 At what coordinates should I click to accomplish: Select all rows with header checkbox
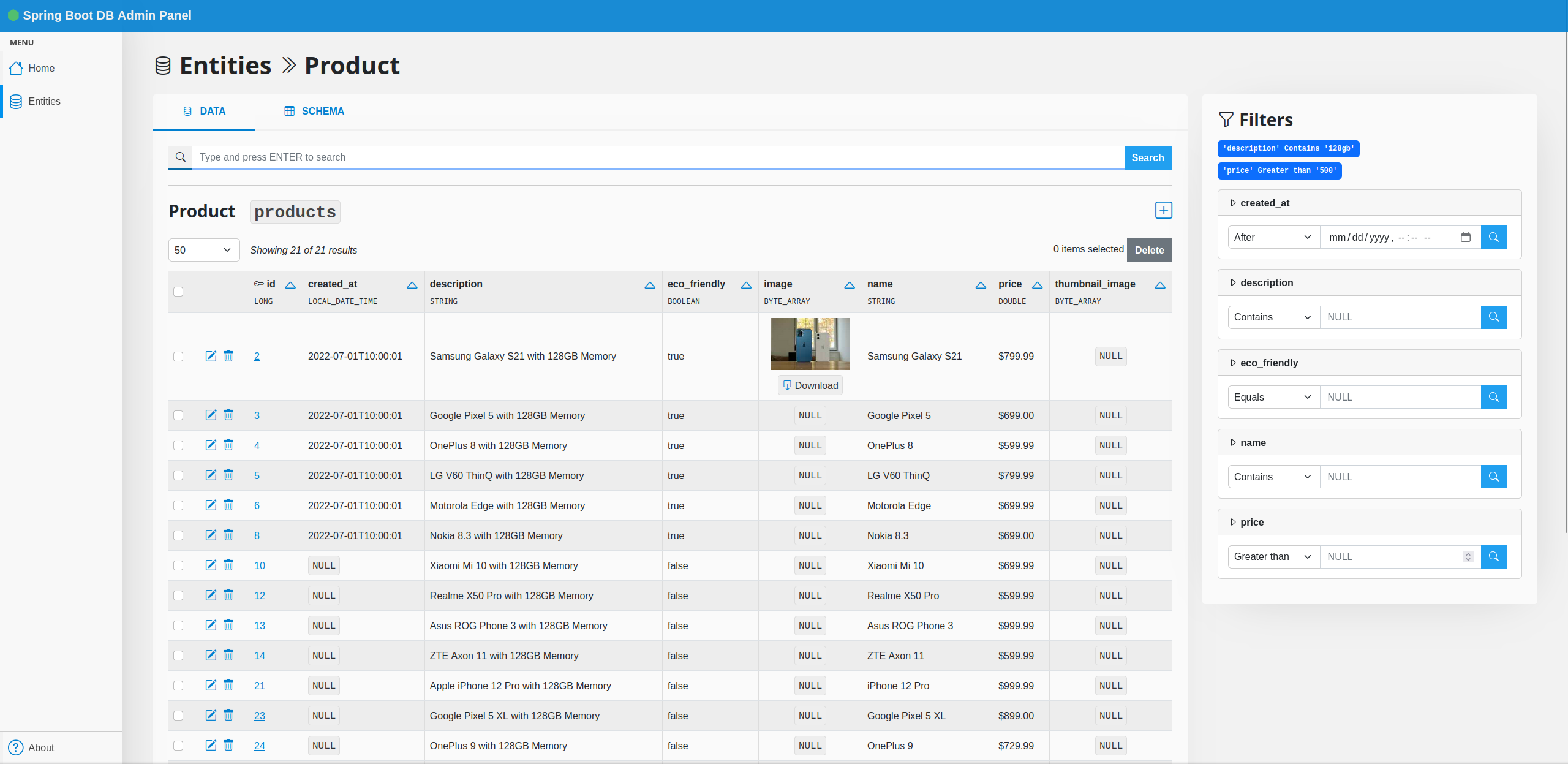178,292
